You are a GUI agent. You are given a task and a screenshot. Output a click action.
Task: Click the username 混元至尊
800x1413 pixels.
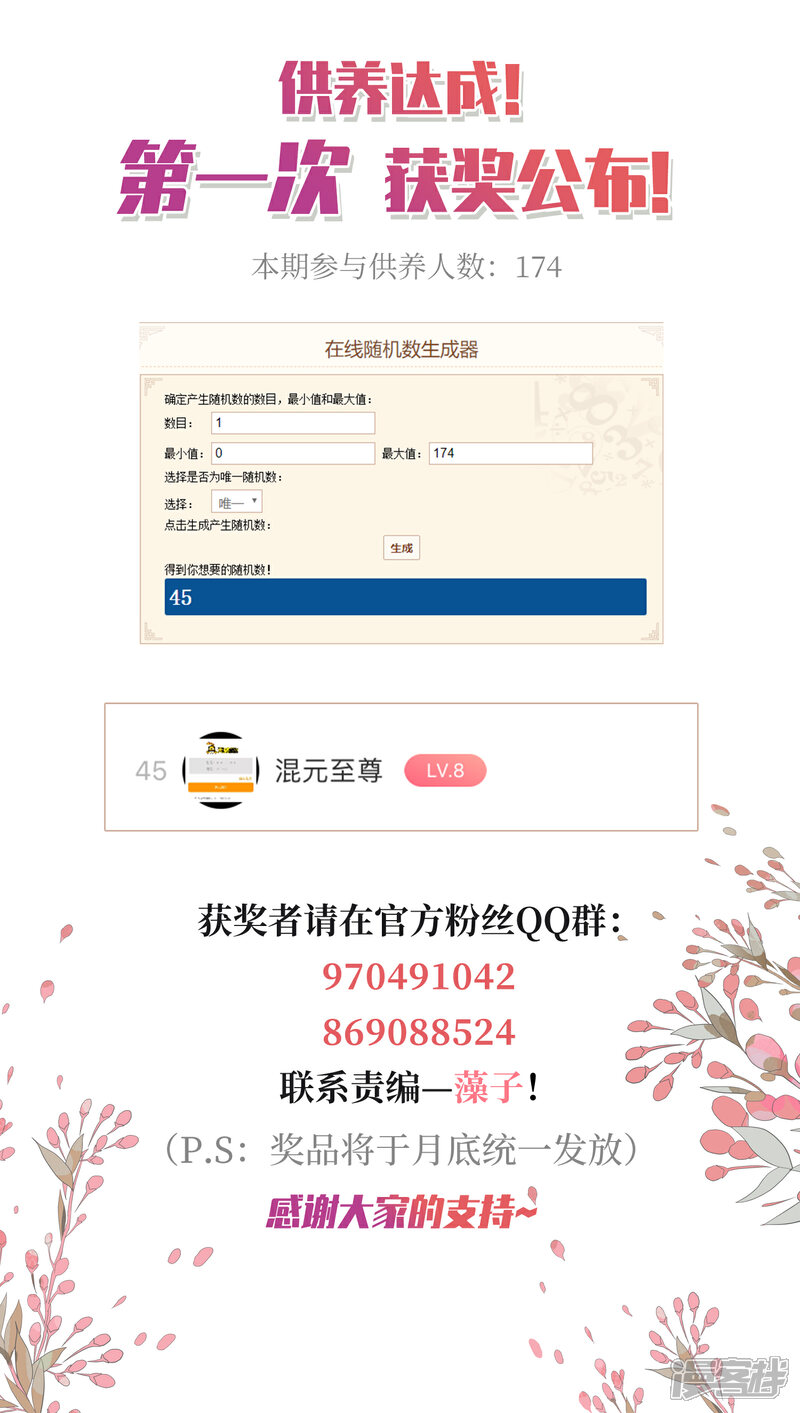(x=328, y=770)
